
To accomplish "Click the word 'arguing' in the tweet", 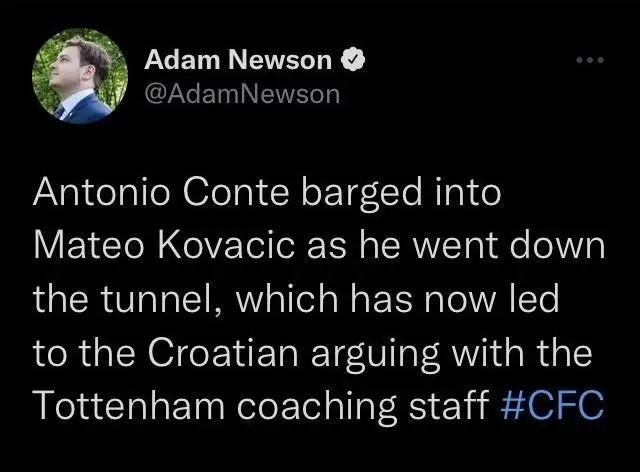I will [376, 354].
